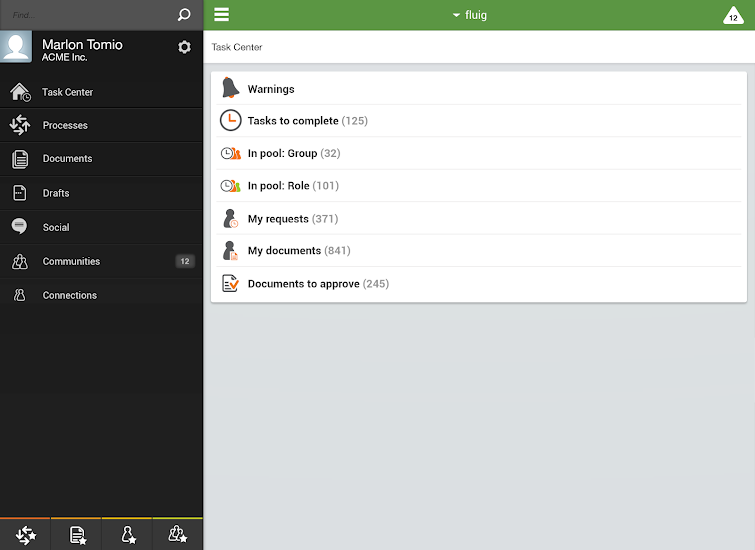Viewport: 755px width, 550px height.
Task: Open favorite communities in the bottom bar
Action: tap(178, 535)
